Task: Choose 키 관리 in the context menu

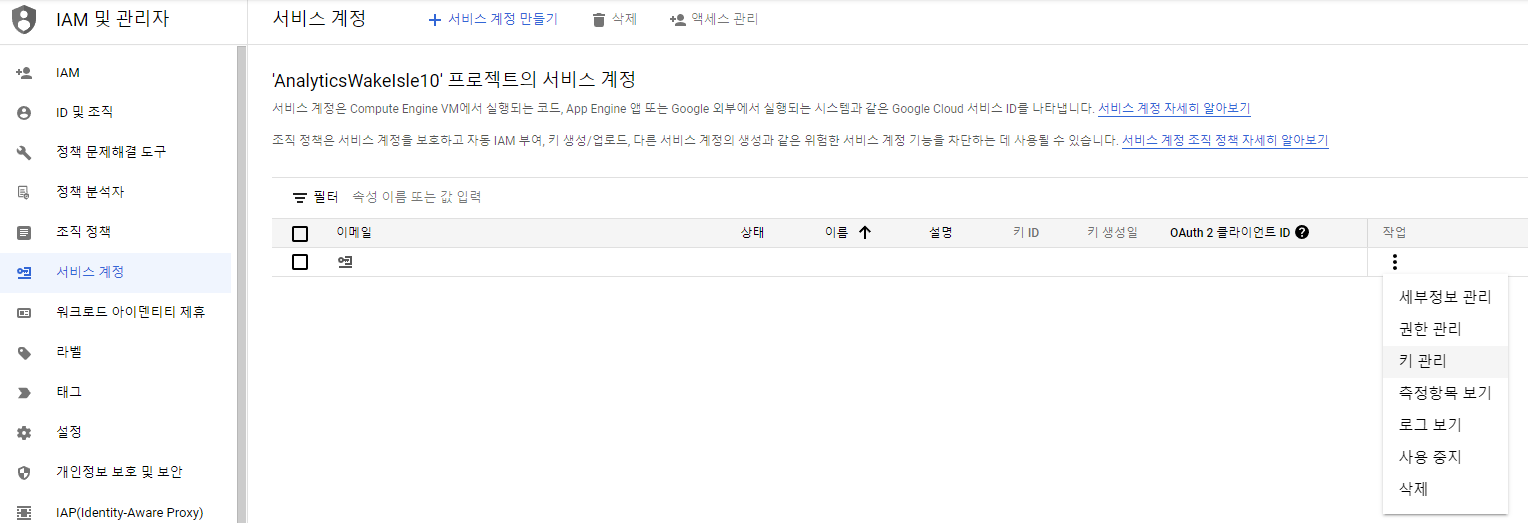Action: click(1445, 361)
